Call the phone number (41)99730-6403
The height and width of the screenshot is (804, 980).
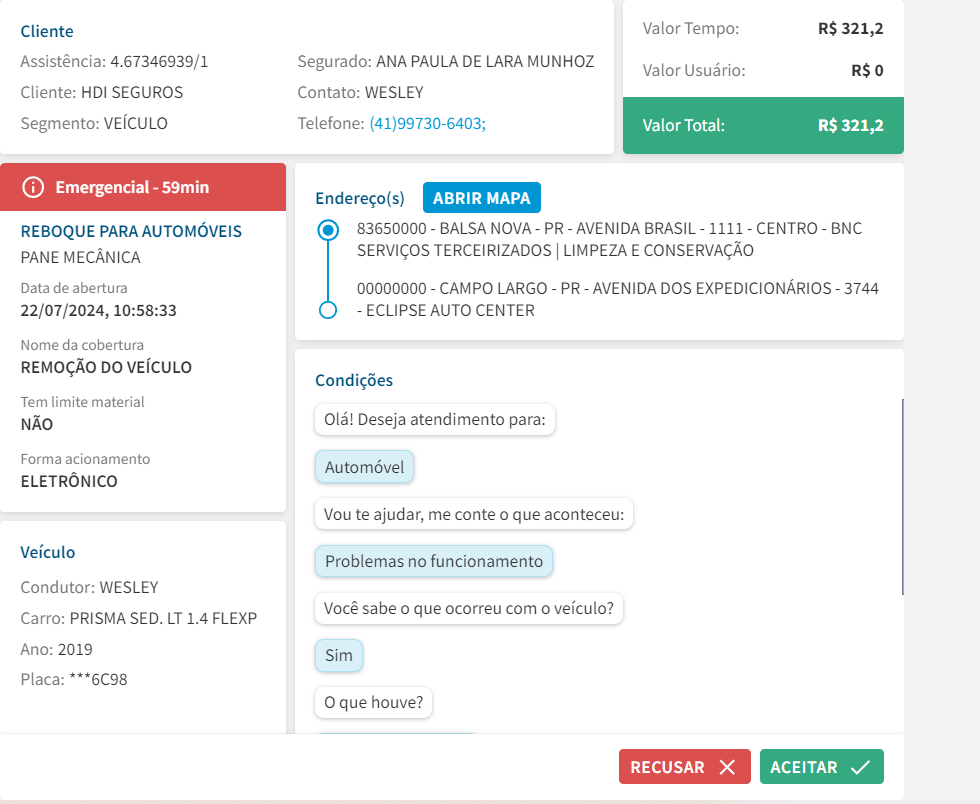(x=427, y=123)
